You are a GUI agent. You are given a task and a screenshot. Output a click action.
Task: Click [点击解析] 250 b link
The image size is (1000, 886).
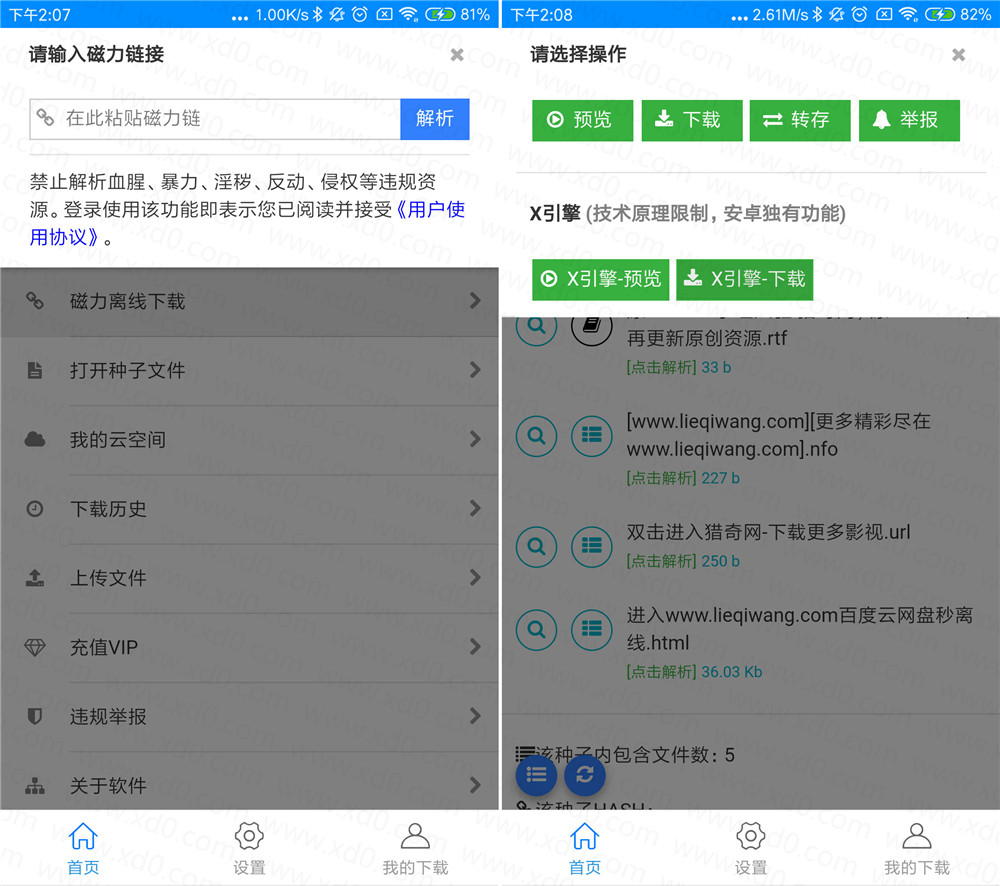pos(683,561)
